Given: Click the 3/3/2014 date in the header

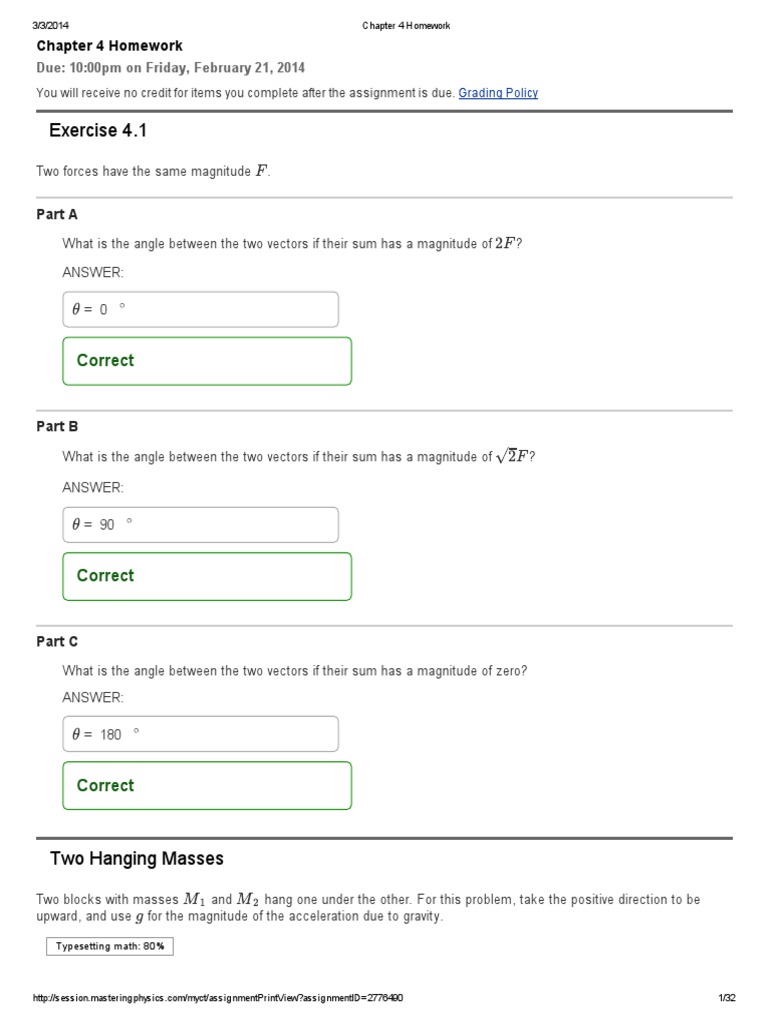Looking at the screenshot, I should pyautogui.click(x=50, y=26).
